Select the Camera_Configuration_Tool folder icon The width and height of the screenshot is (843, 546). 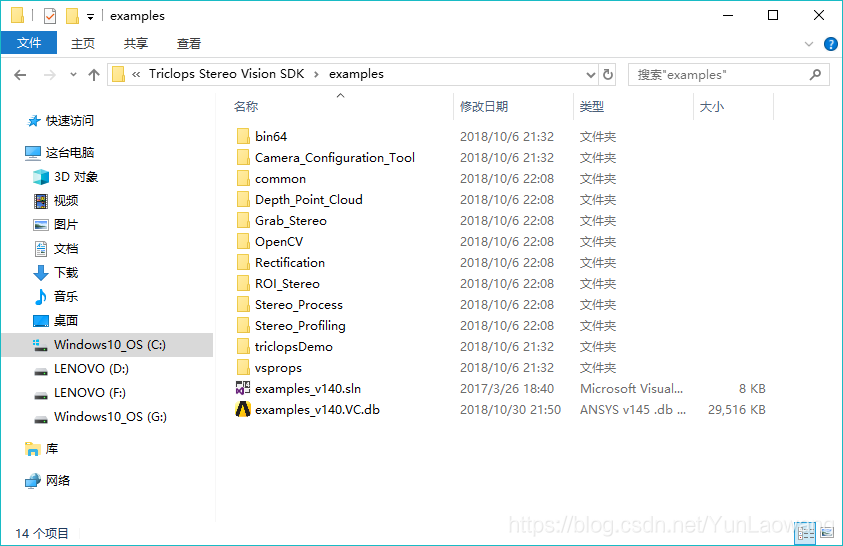[243, 157]
